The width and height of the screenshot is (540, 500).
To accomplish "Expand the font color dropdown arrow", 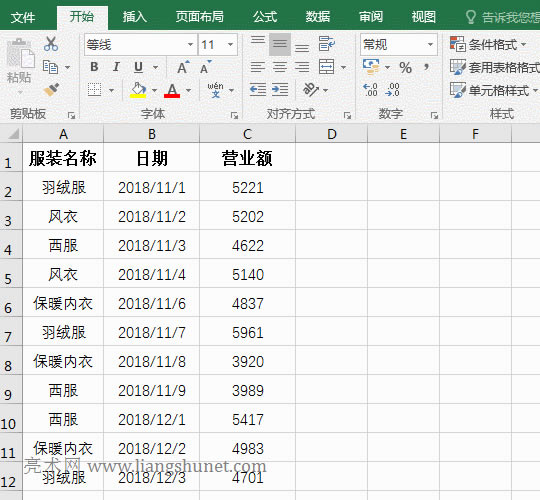I will click(x=188, y=91).
